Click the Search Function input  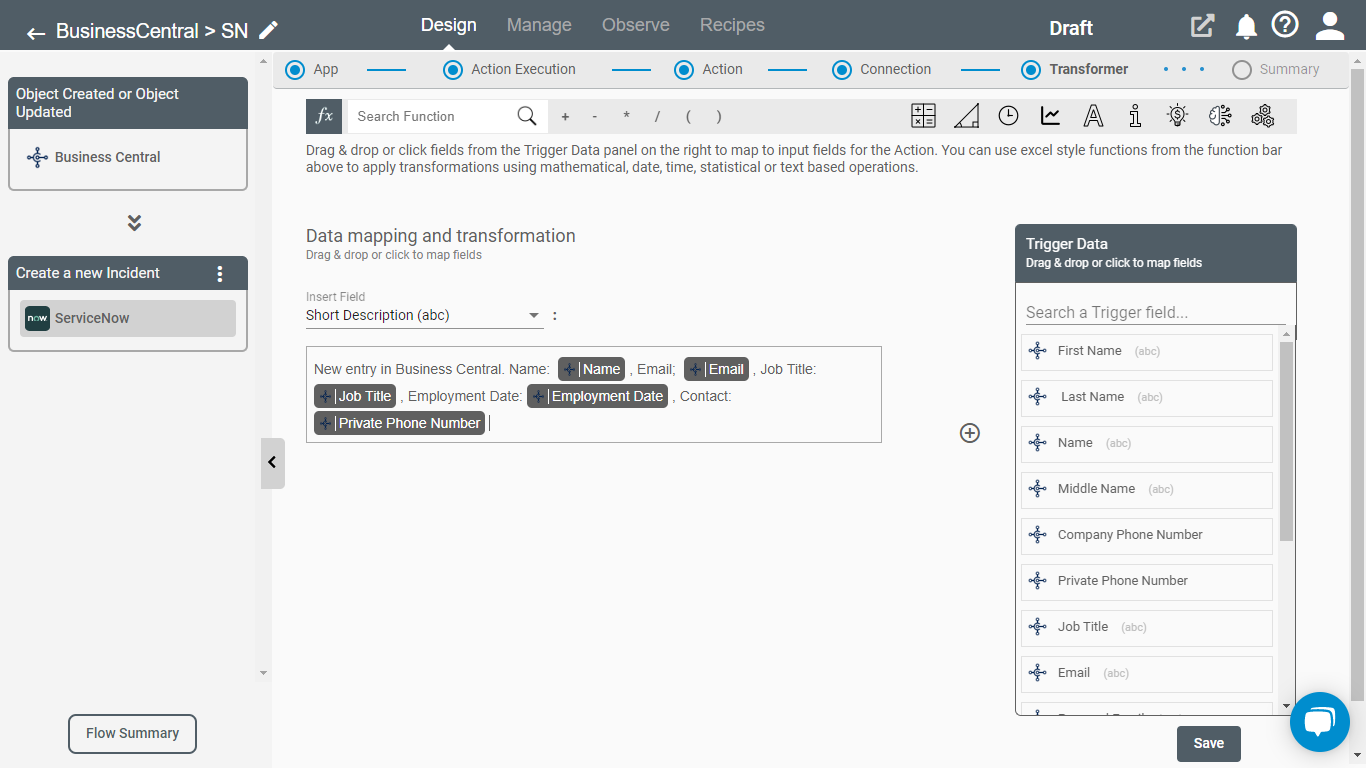click(x=432, y=116)
